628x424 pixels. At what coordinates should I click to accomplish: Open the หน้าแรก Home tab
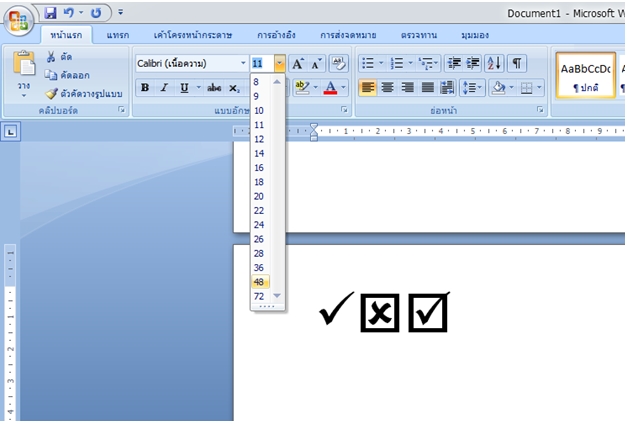[66, 35]
